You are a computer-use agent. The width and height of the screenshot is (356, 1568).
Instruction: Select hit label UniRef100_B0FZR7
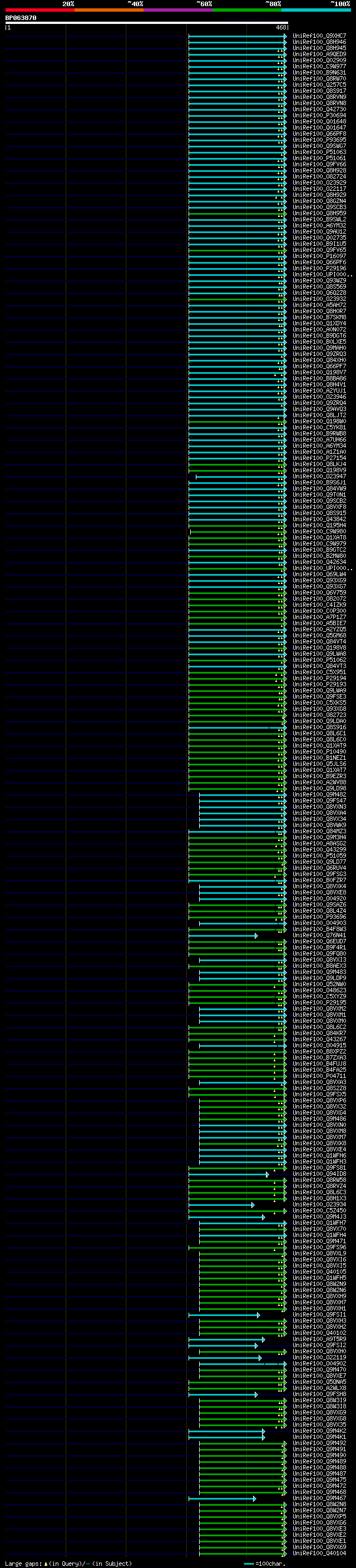click(319, 880)
